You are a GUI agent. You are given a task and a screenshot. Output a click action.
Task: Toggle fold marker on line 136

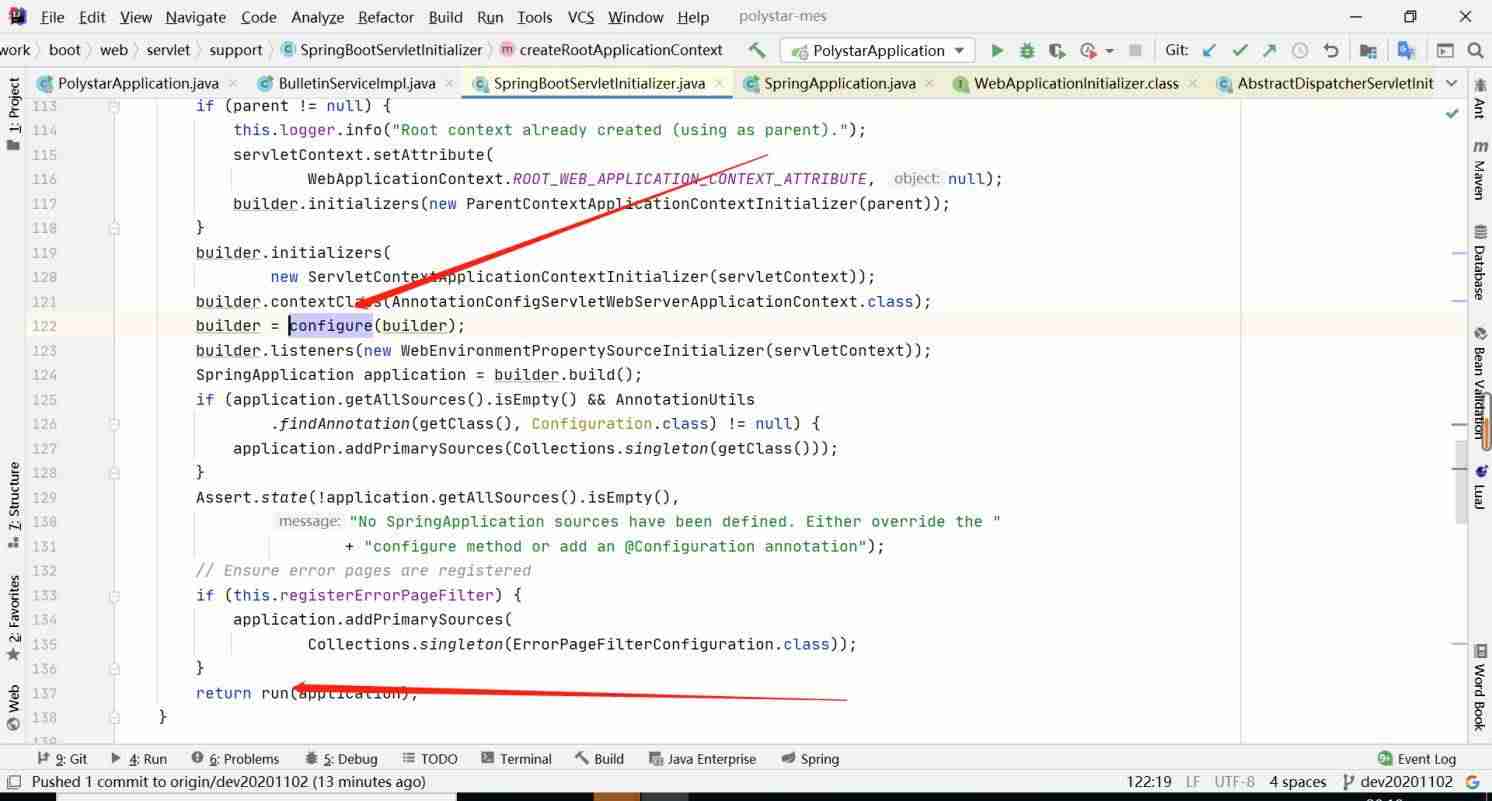click(x=114, y=668)
